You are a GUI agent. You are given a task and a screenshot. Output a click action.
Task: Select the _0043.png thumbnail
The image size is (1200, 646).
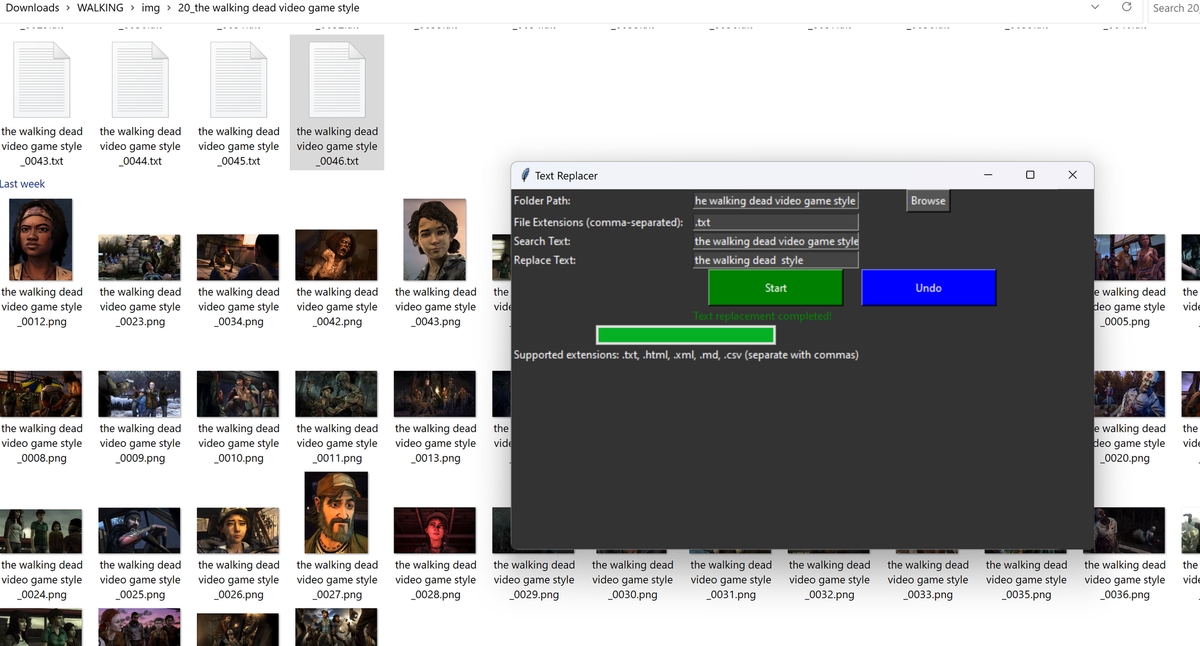435,240
